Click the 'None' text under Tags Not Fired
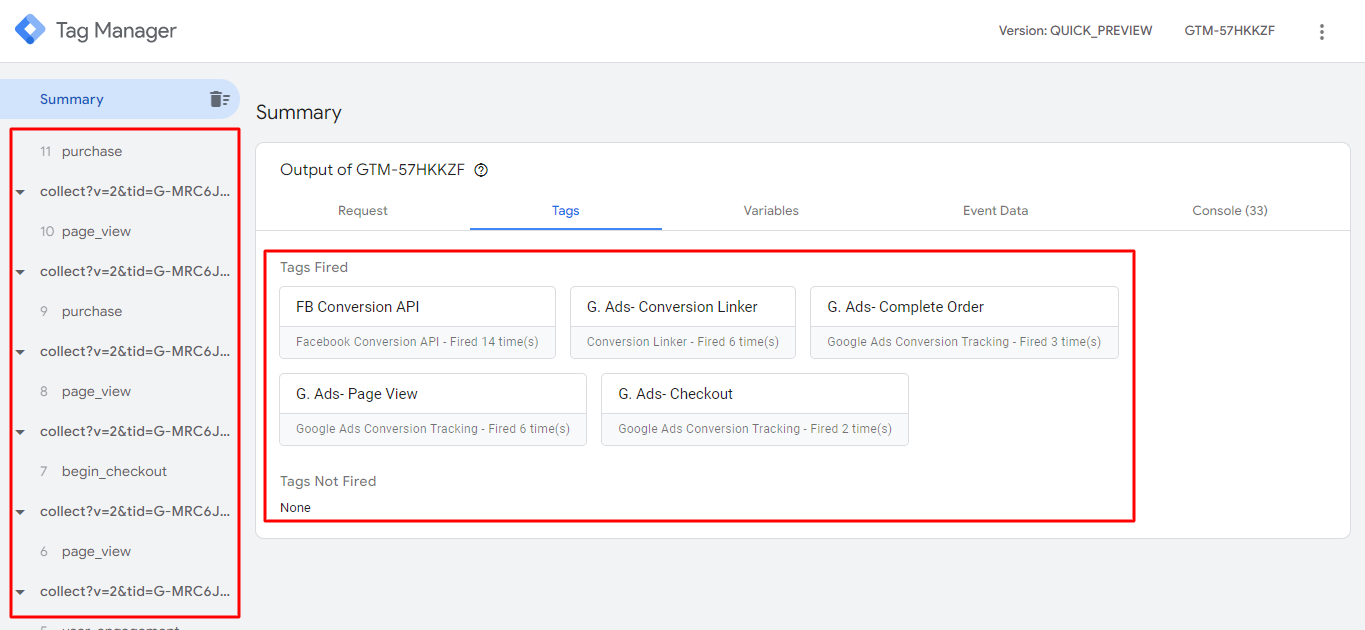 pos(295,508)
